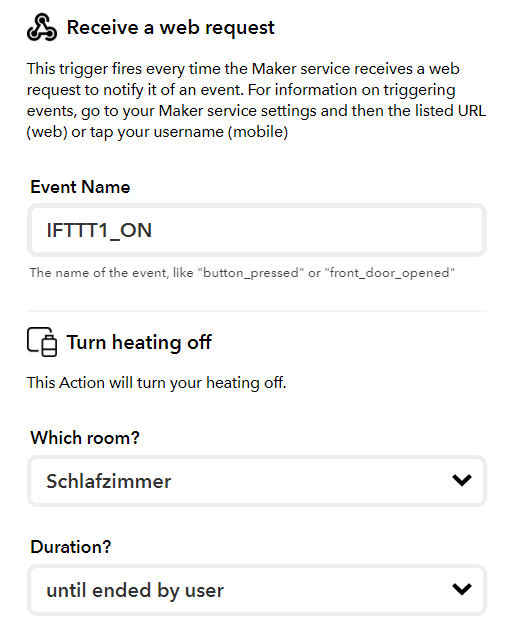Click the 'front_door_opened' example text
Image resolution: width=512 pixels, height=639 pixels.
coord(389,273)
